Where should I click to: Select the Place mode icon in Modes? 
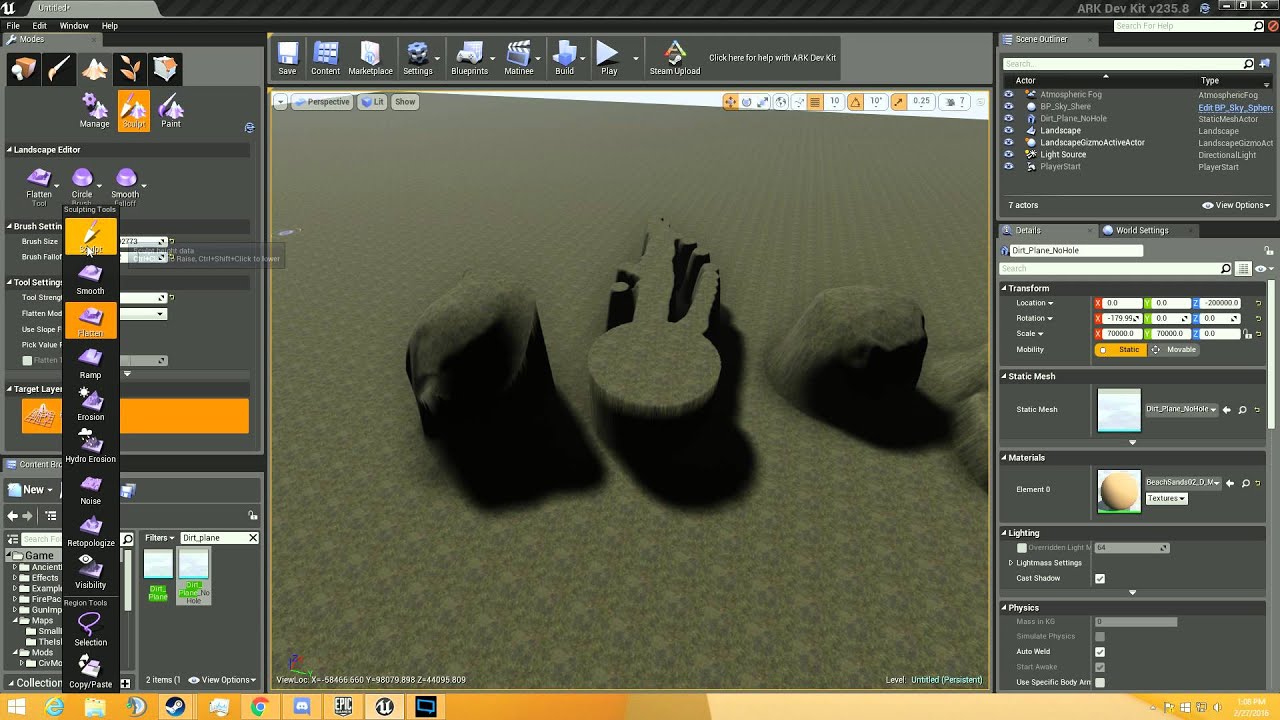[x=24, y=69]
